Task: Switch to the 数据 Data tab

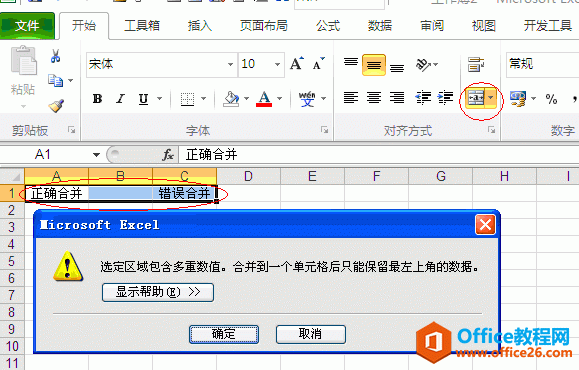Action: [x=380, y=25]
